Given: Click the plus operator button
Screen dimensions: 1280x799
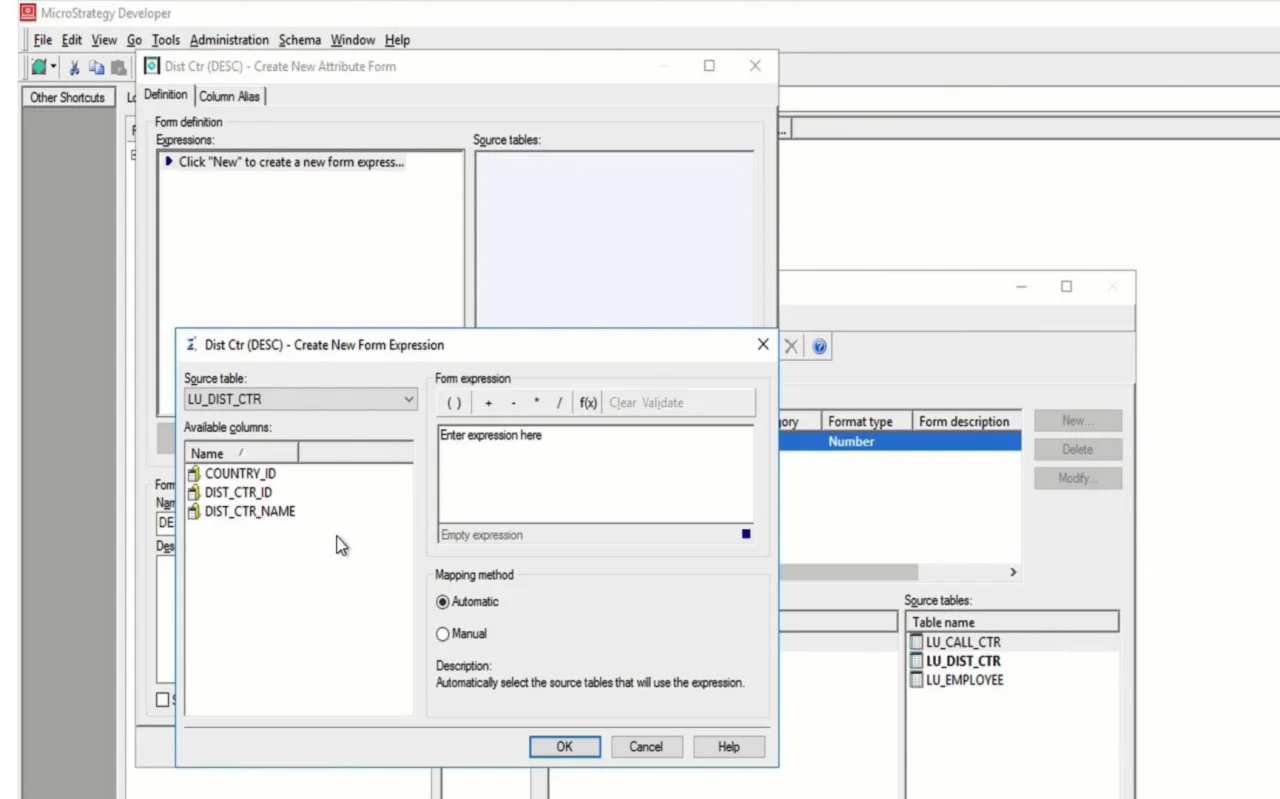Looking at the screenshot, I should point(489,403).
